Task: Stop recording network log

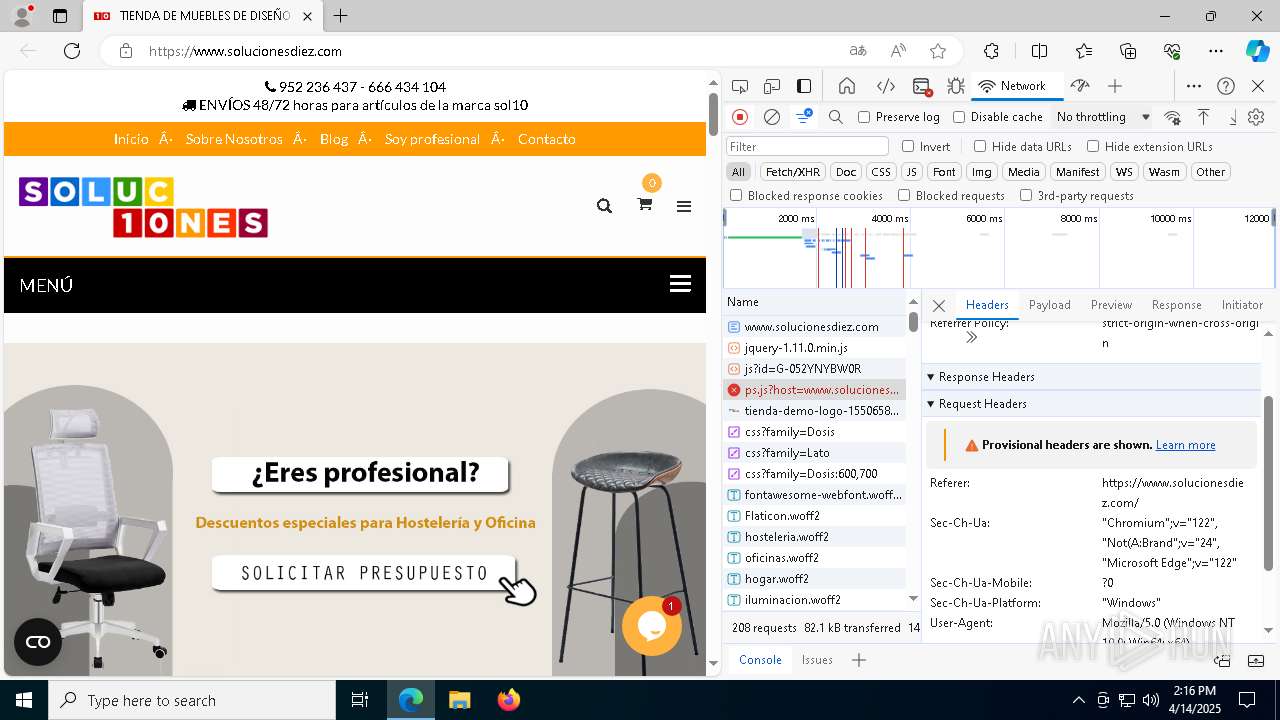Action: click(x=740, y=117)
